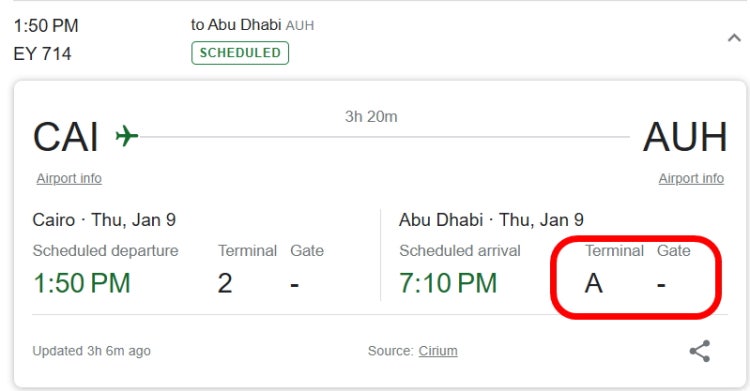Image resolution: width=750 pixels, height=391 pixels.
Task: Open the Cirium source link
Action: click(438, 351)
